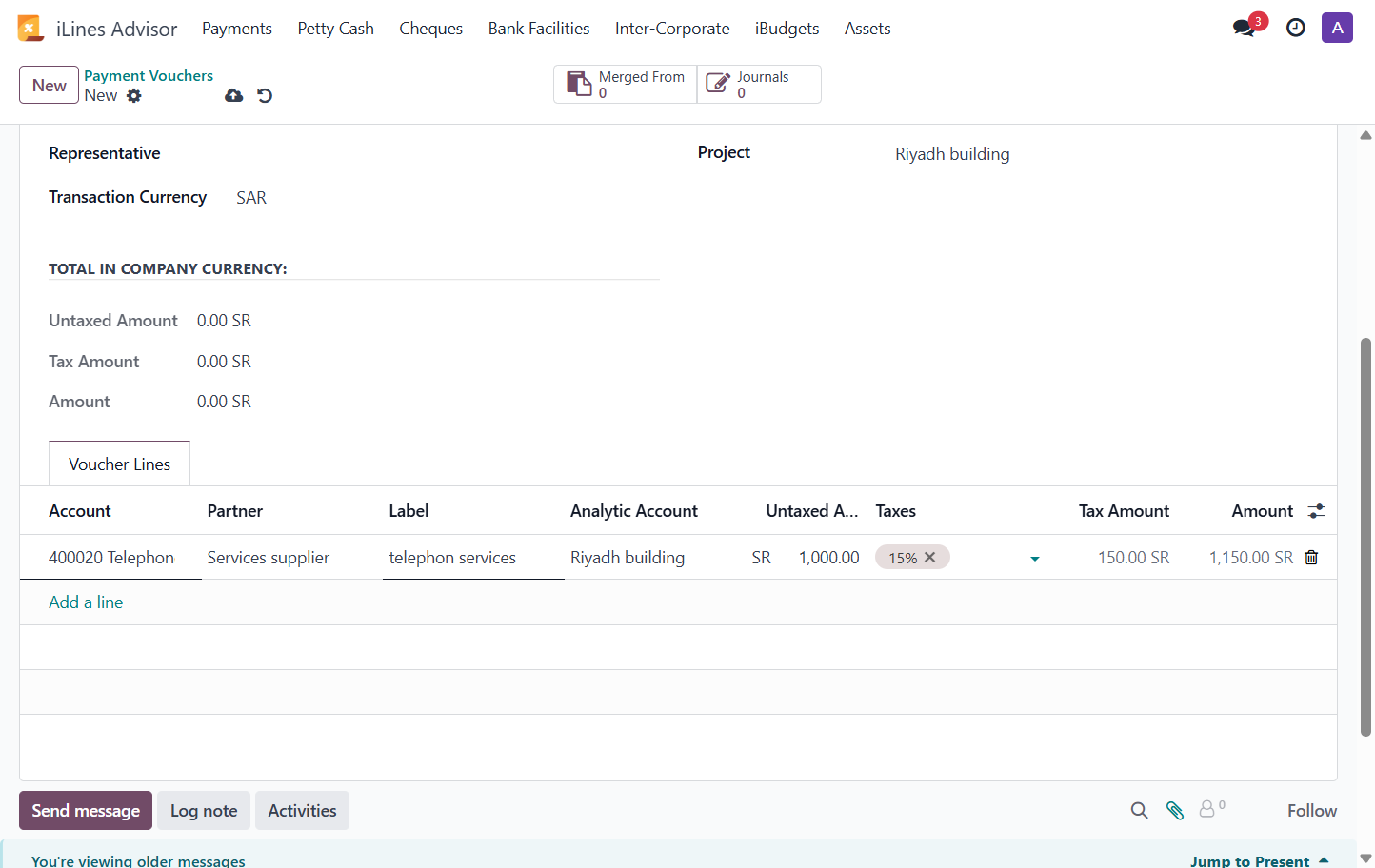Remove the 15% tax tag
The height and width of the screenshot is (868, 1375).
point(930,557)
